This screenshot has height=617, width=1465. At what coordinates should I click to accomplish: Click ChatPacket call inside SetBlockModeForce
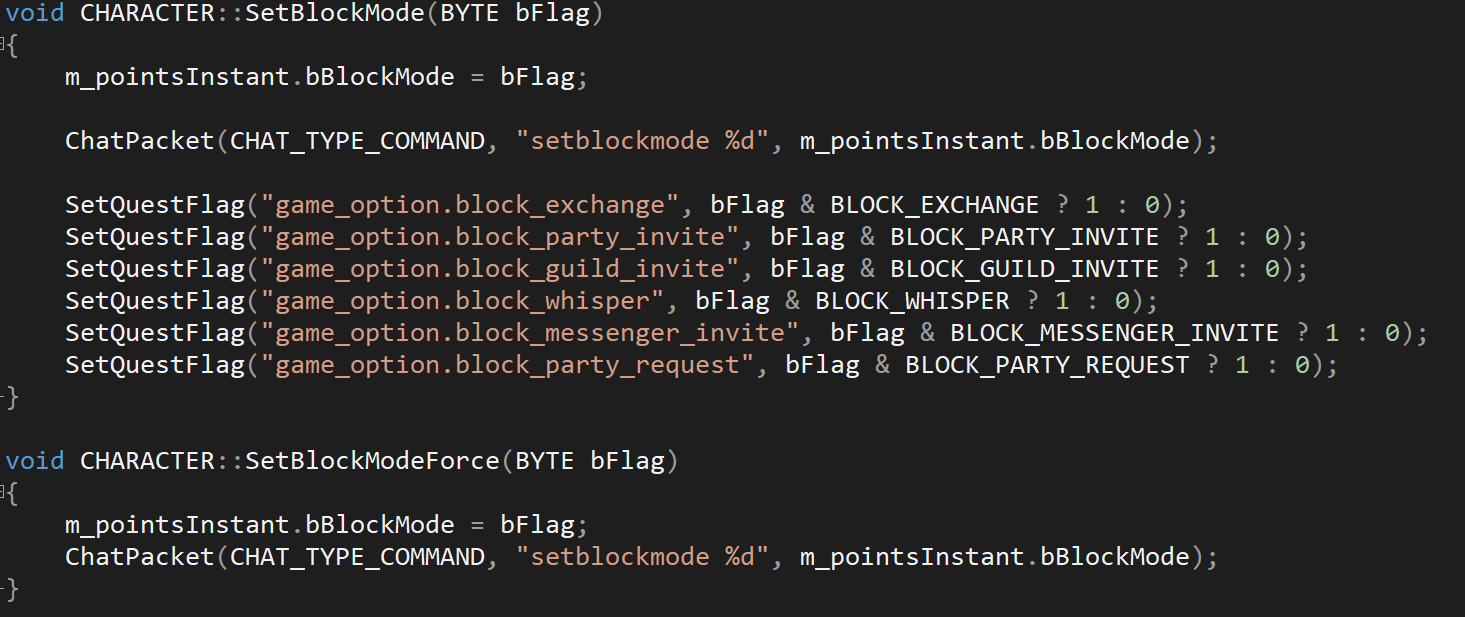coord(139,557)
